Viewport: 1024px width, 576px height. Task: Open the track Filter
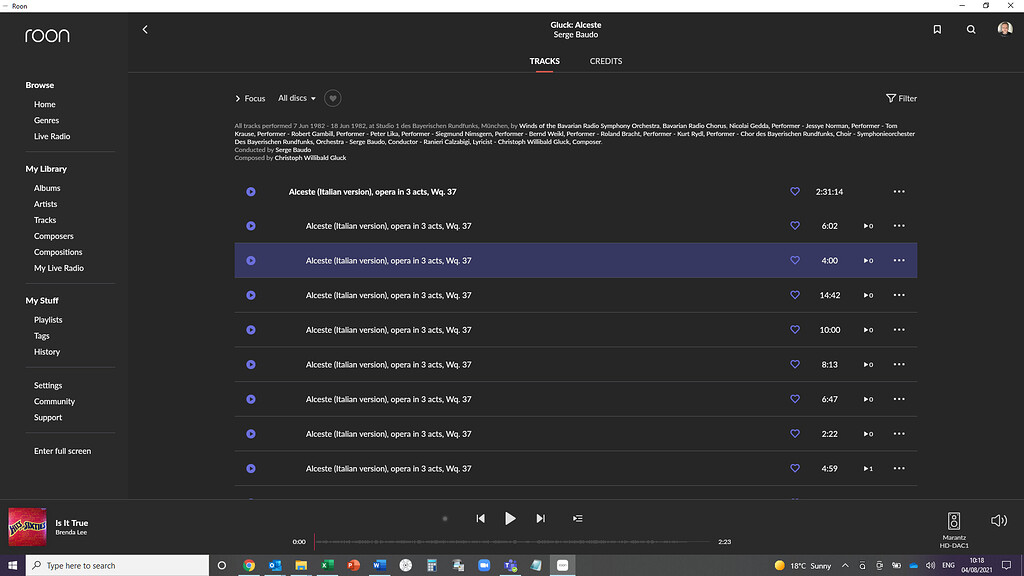coord(901,98)
